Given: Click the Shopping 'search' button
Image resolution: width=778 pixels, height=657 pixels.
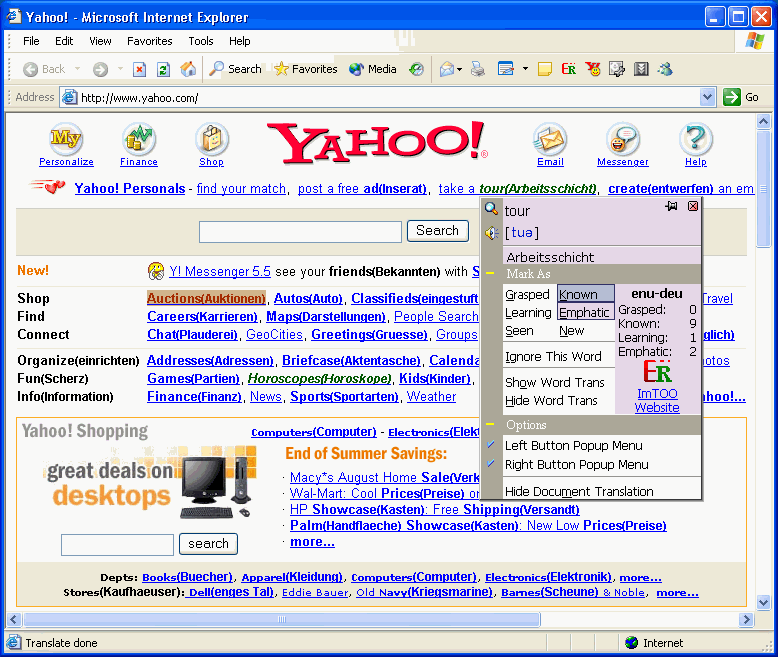Looking at the screenshot, I should 208,544.
